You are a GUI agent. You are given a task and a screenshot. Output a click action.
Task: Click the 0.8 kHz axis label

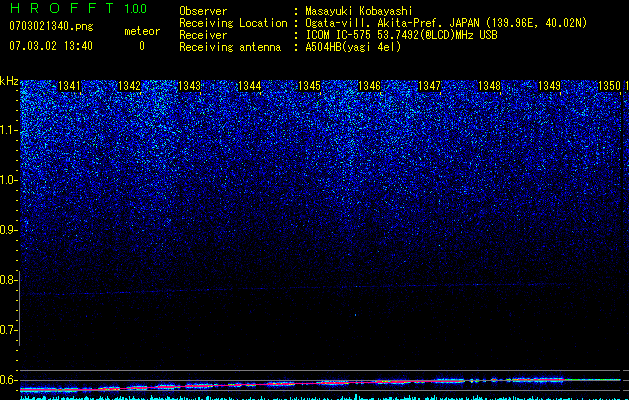(x=9, y=280)
